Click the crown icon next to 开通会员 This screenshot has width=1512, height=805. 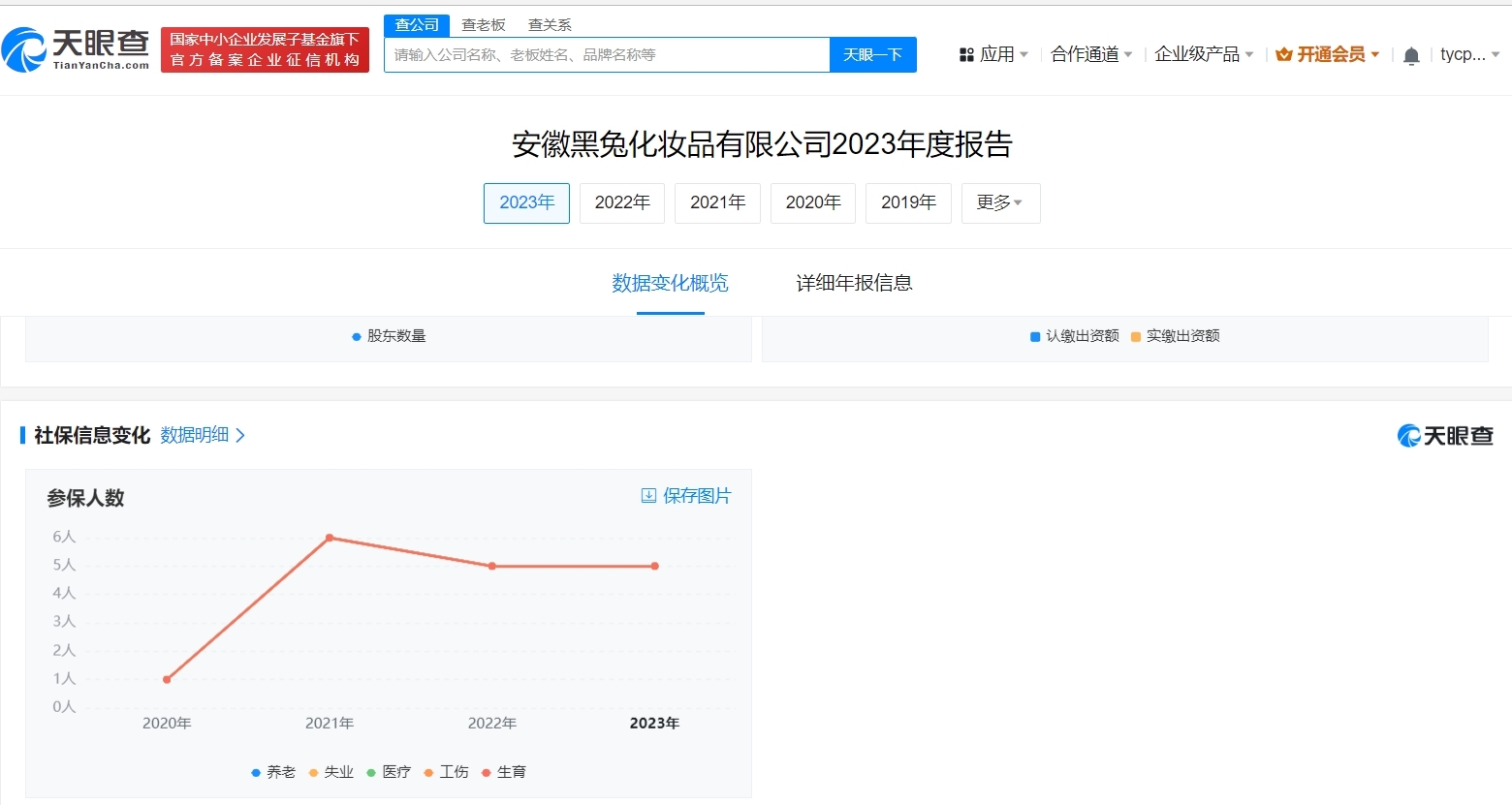tap(1284, 55)
